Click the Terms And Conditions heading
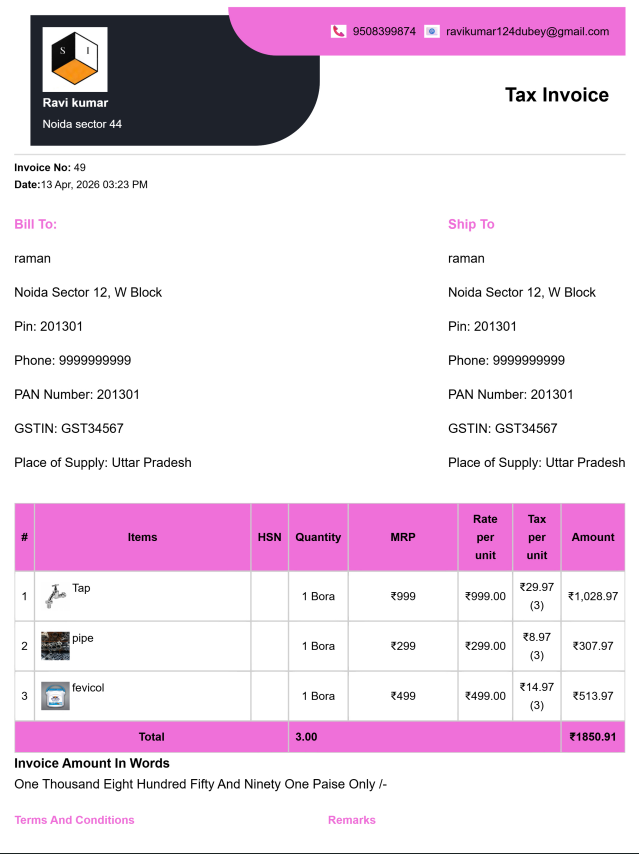 click(x=74, y=820)
